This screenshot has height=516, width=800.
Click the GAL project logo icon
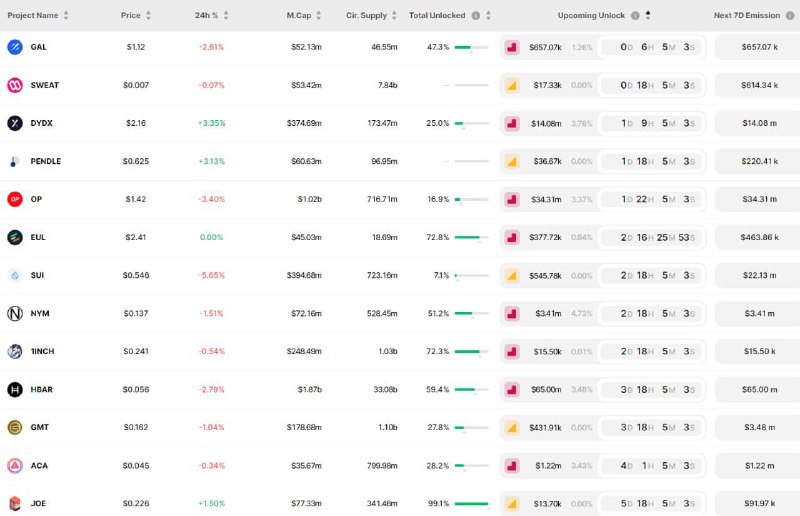coord(15,47)
